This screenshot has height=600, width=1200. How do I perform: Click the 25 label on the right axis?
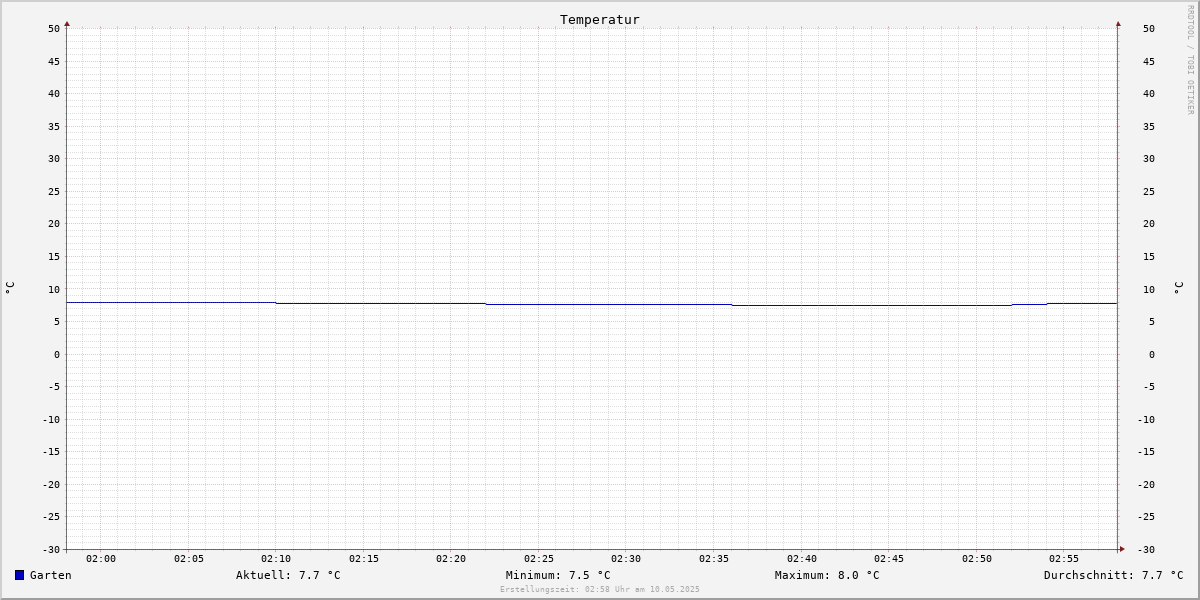[x=1149, y=191]
